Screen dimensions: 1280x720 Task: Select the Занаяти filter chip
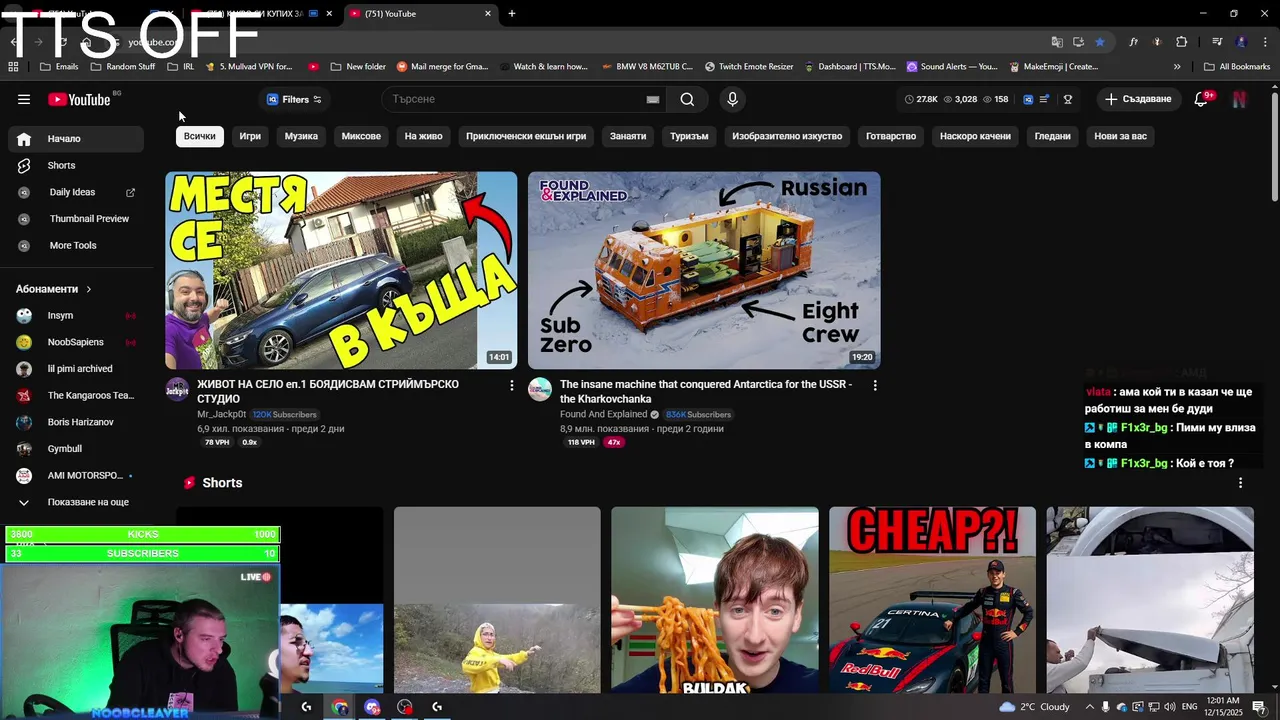(628, 136)
